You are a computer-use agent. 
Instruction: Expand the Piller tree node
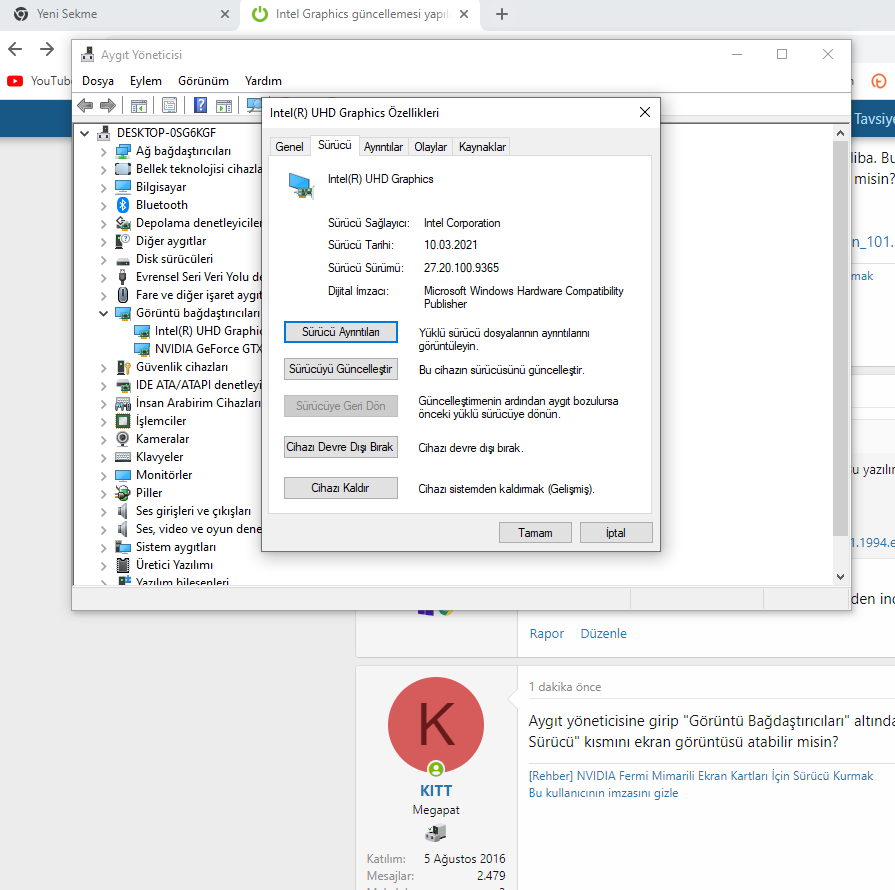(103, 493)
